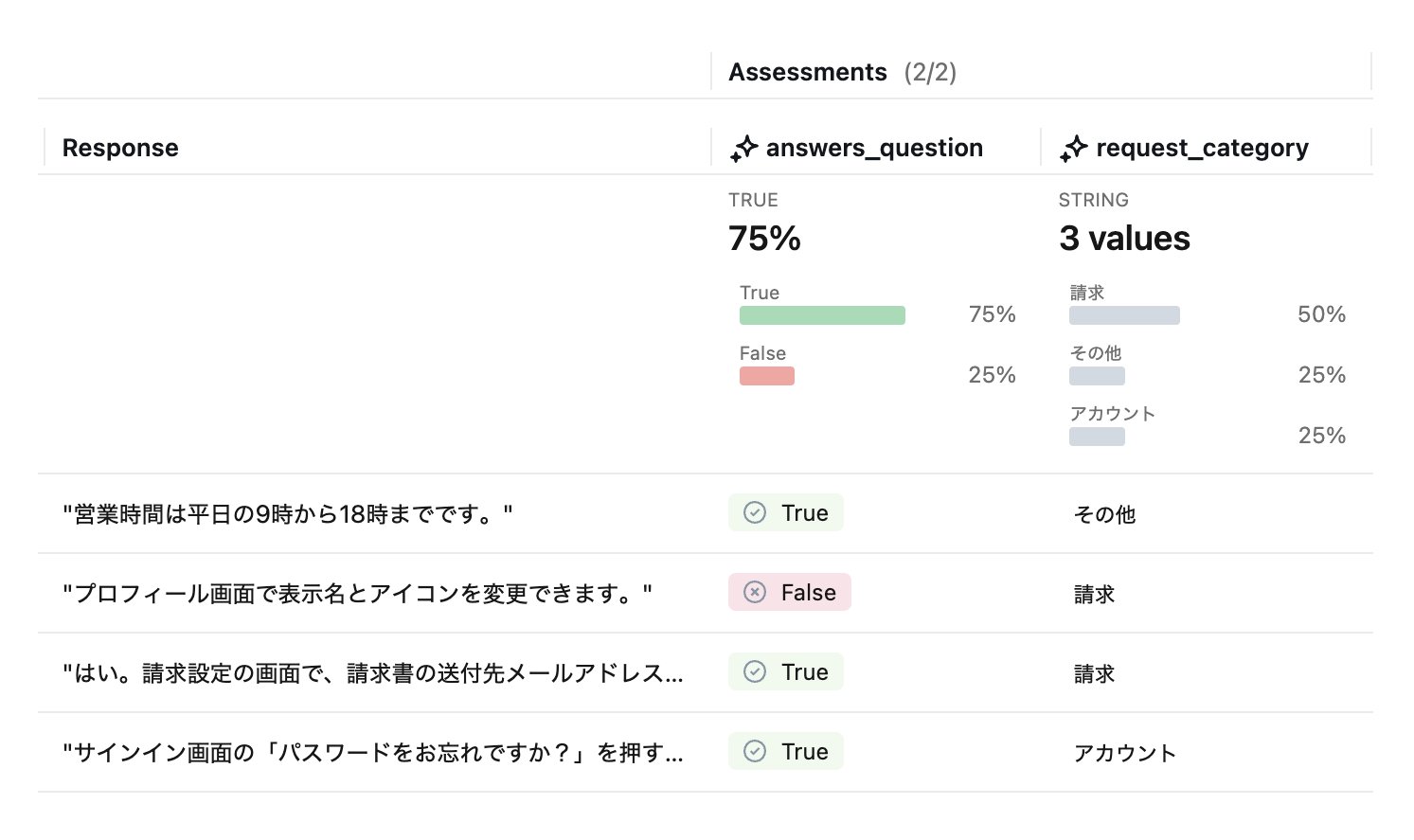Click the アカウント distribution bar
Image resolution: width=1414 pixels, height=840 pixels.
click(1097, 437)
